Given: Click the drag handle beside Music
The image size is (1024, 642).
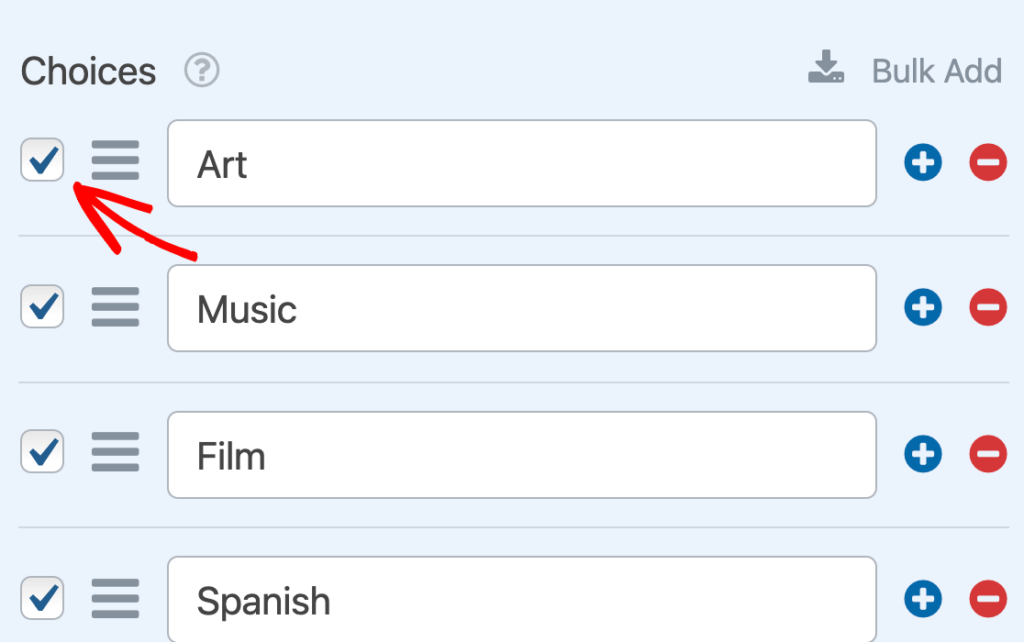Looking at the screenshot, I should coord(115,307).
